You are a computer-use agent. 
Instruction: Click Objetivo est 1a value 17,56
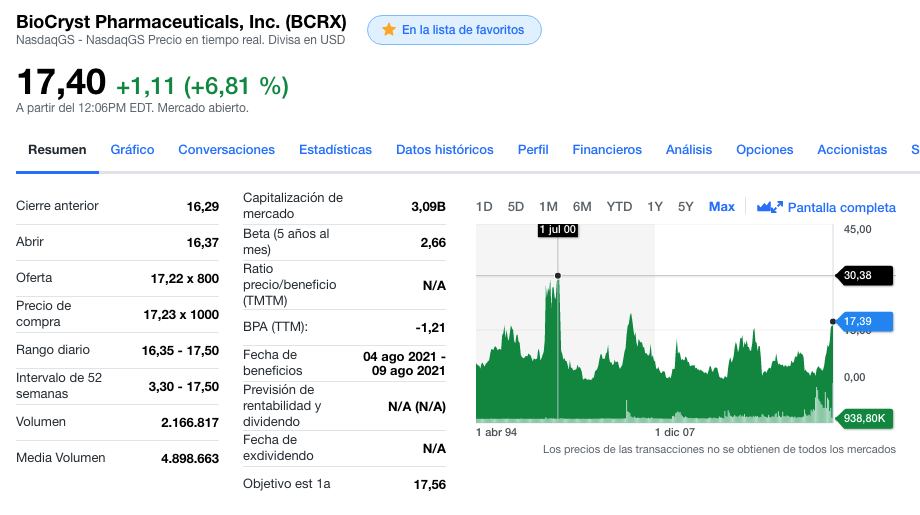coord(430,484)
